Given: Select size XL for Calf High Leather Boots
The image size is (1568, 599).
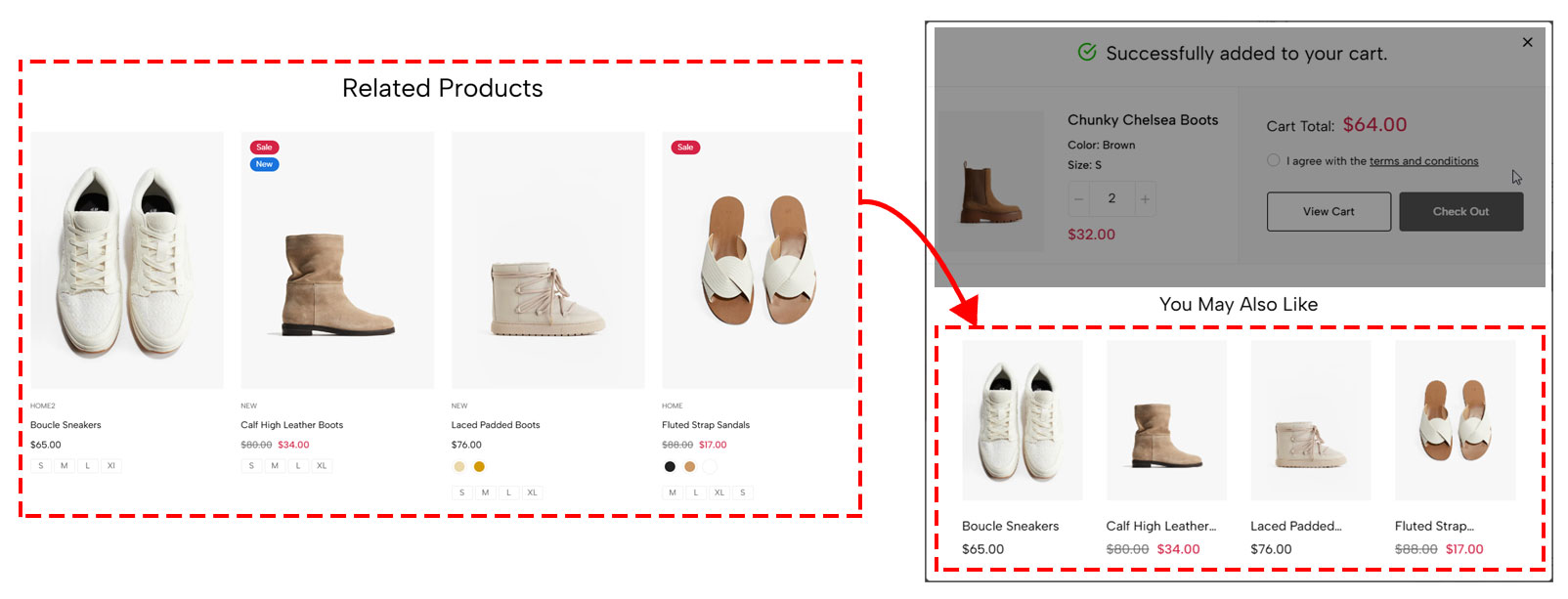Looking at the screenshot, I should coord(322,466).
